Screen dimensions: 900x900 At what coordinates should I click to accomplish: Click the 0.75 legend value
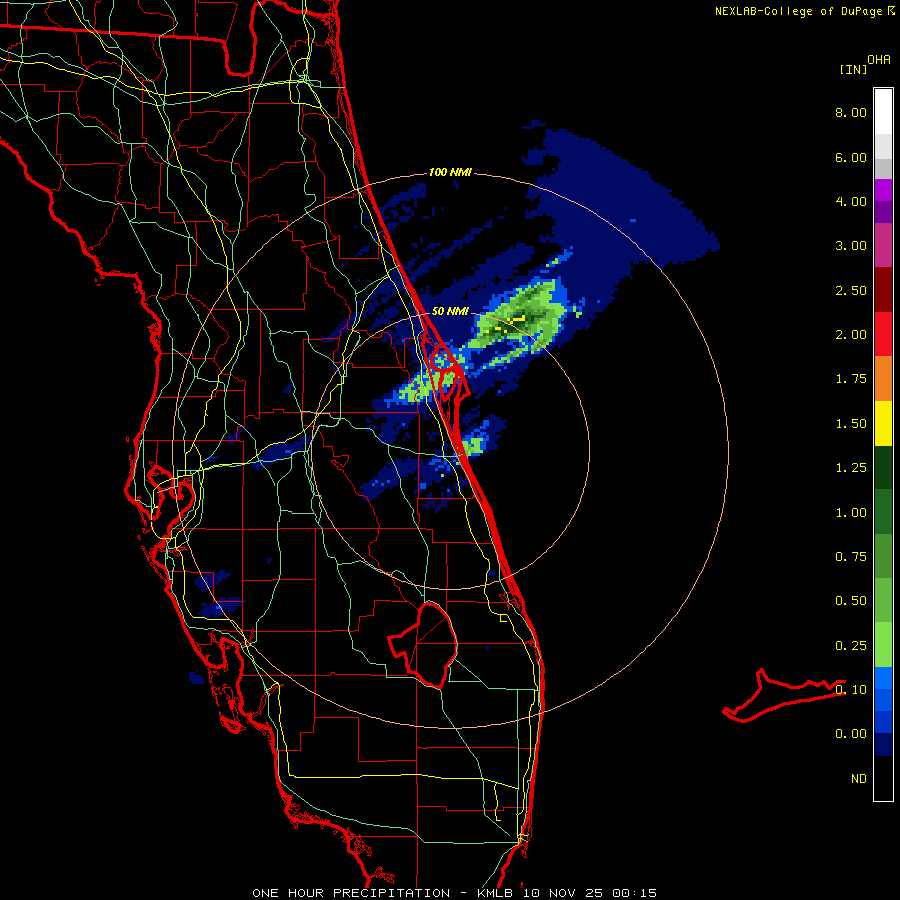pyautogui.click(x=851, y=557)
